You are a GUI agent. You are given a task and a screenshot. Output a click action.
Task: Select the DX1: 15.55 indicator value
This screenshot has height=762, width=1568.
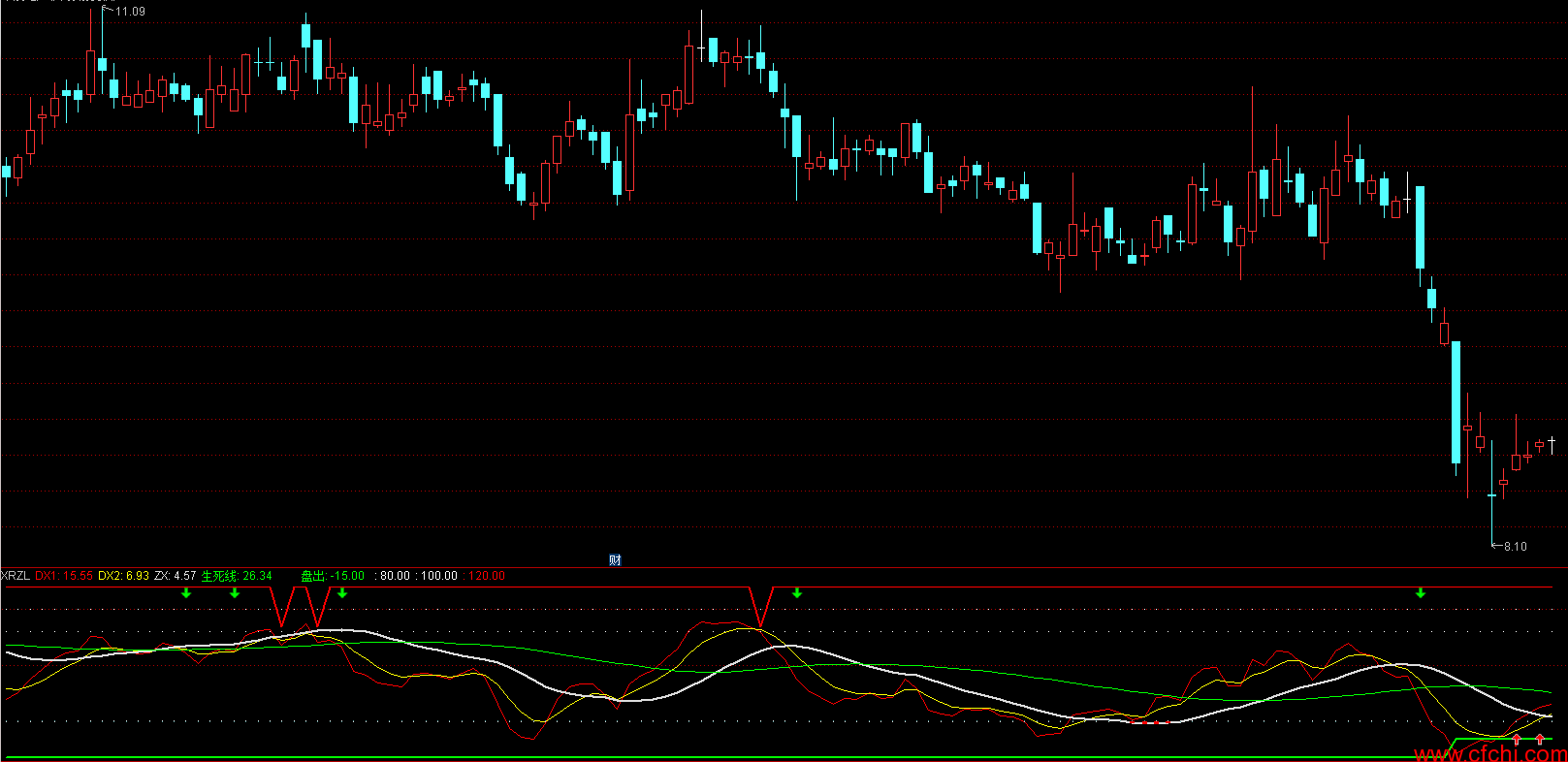point(64,576)
